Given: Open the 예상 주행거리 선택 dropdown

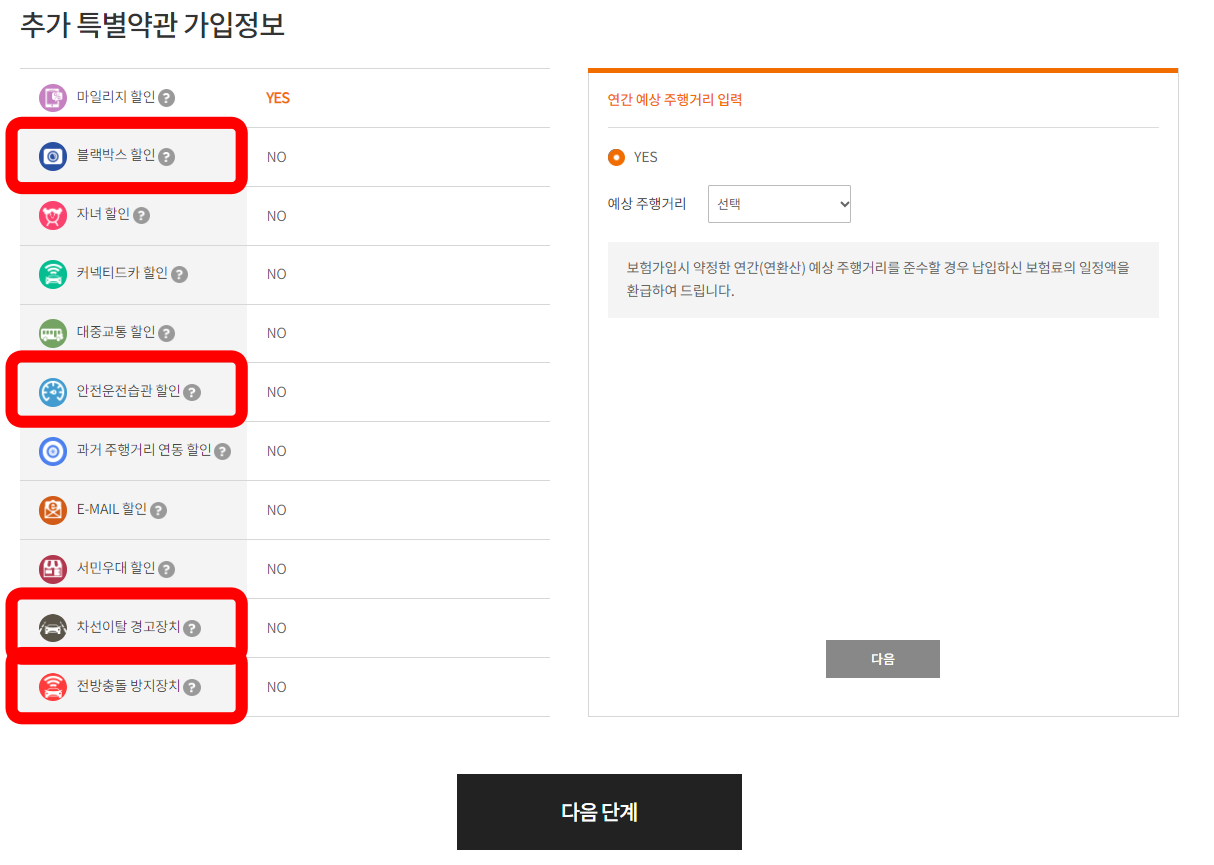Looking at the screenshot, I should 779,203.
